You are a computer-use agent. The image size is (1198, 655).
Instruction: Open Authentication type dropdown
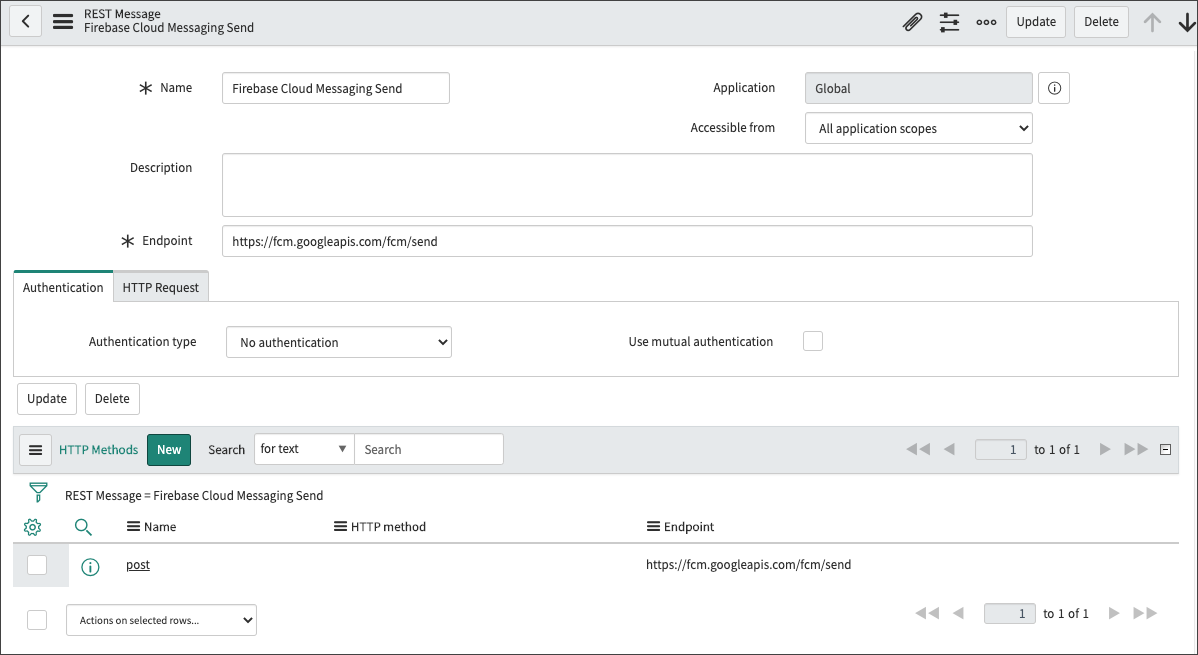pyautogui.click(x=338, y=342)
